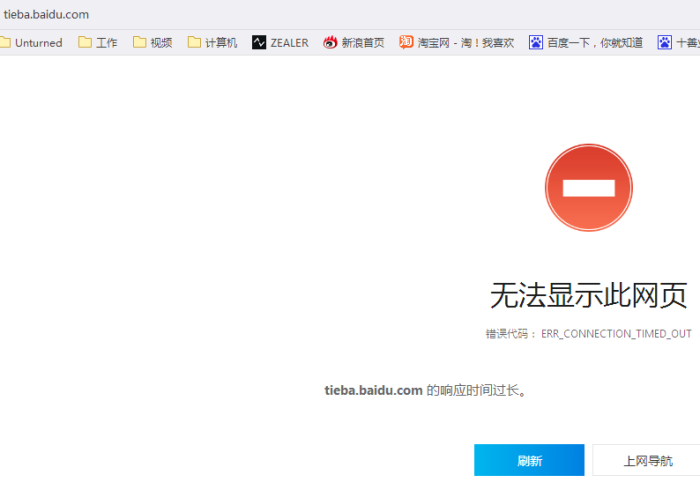This screenshot has width=700, height=490.
Task: Click the orange Taobao favicon
Action: tap(406, 43)
